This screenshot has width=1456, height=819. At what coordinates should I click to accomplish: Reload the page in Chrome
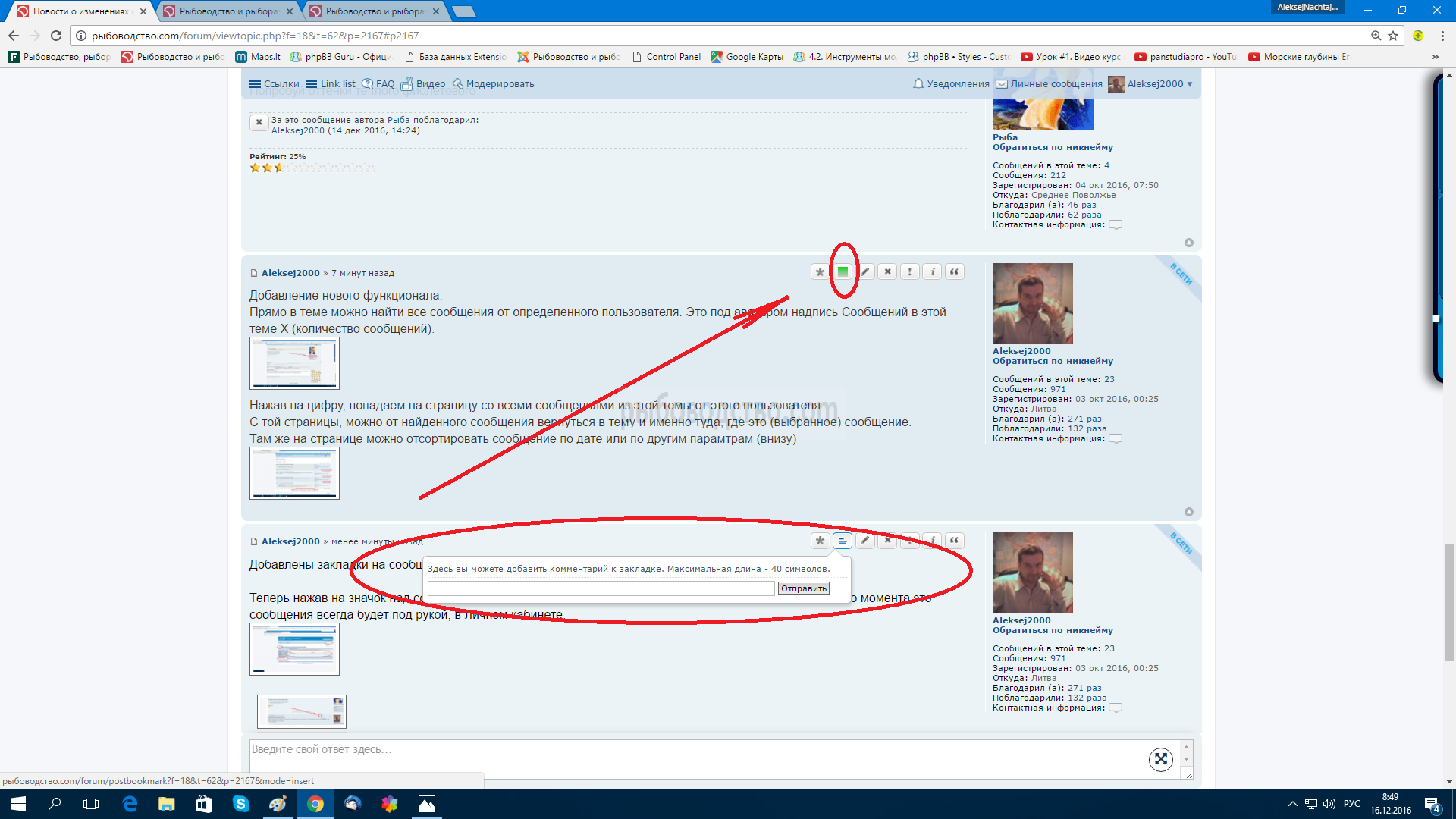56,36
